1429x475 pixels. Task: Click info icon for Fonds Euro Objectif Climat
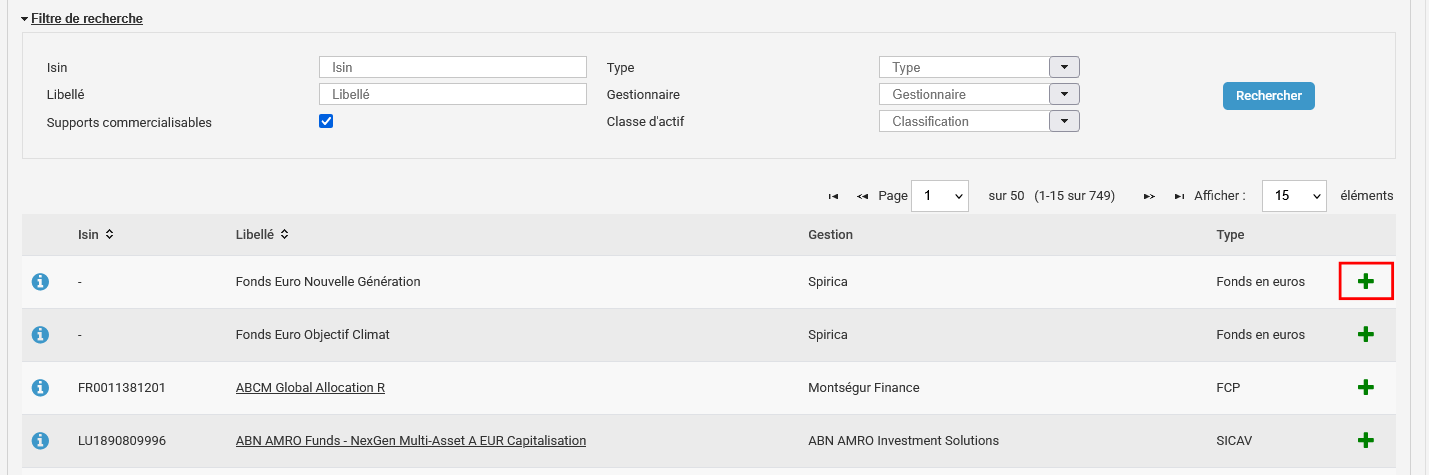pos(41,335)
